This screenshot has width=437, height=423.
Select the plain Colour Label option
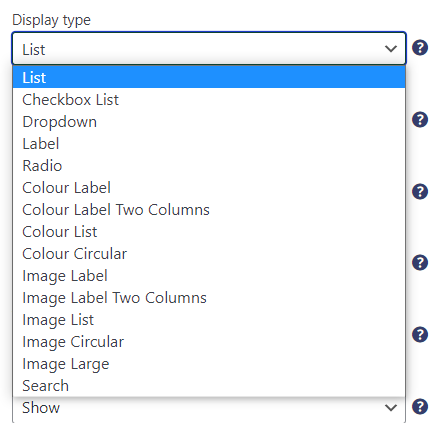coord(209,187)
